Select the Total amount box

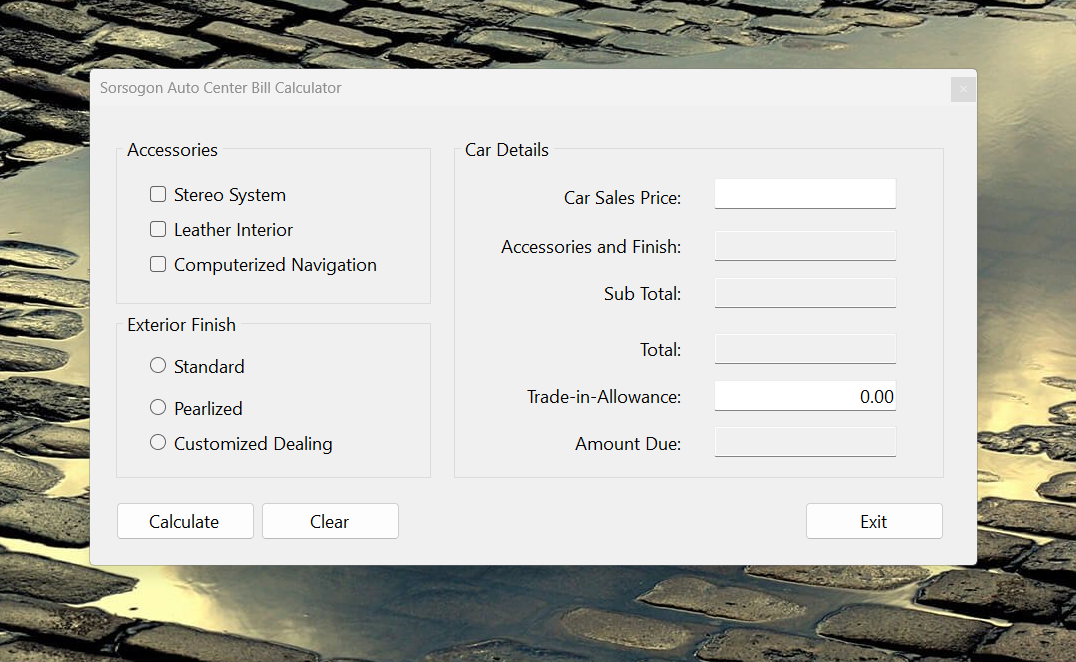[x=805, y=349]
